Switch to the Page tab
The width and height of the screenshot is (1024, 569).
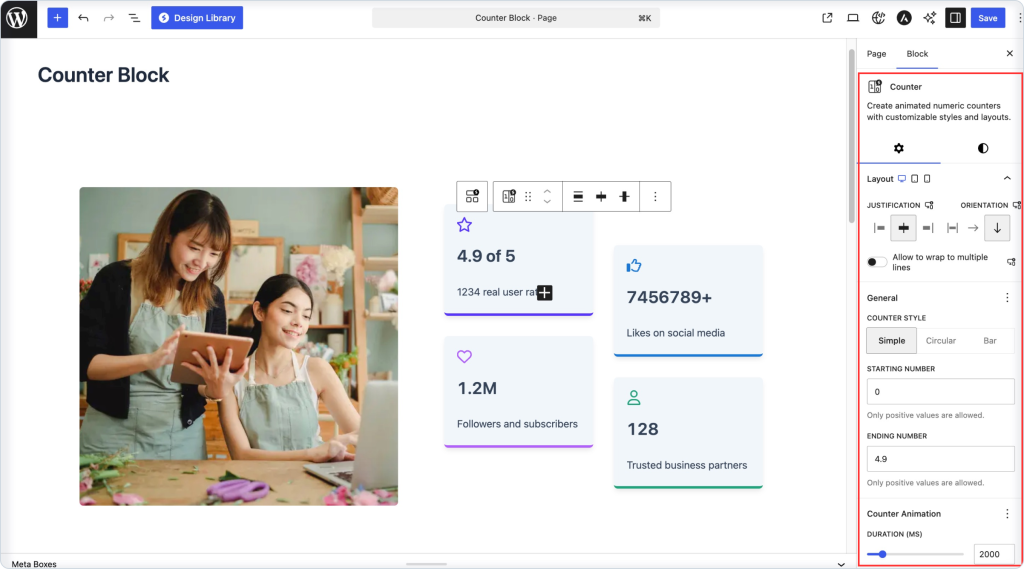pos(876,54)
